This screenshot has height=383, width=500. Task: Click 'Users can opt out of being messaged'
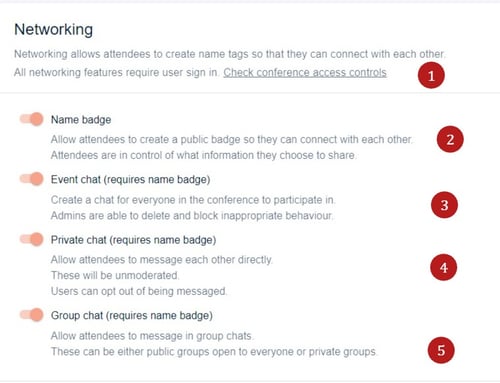pyautogui.click(x=139, y=291)
